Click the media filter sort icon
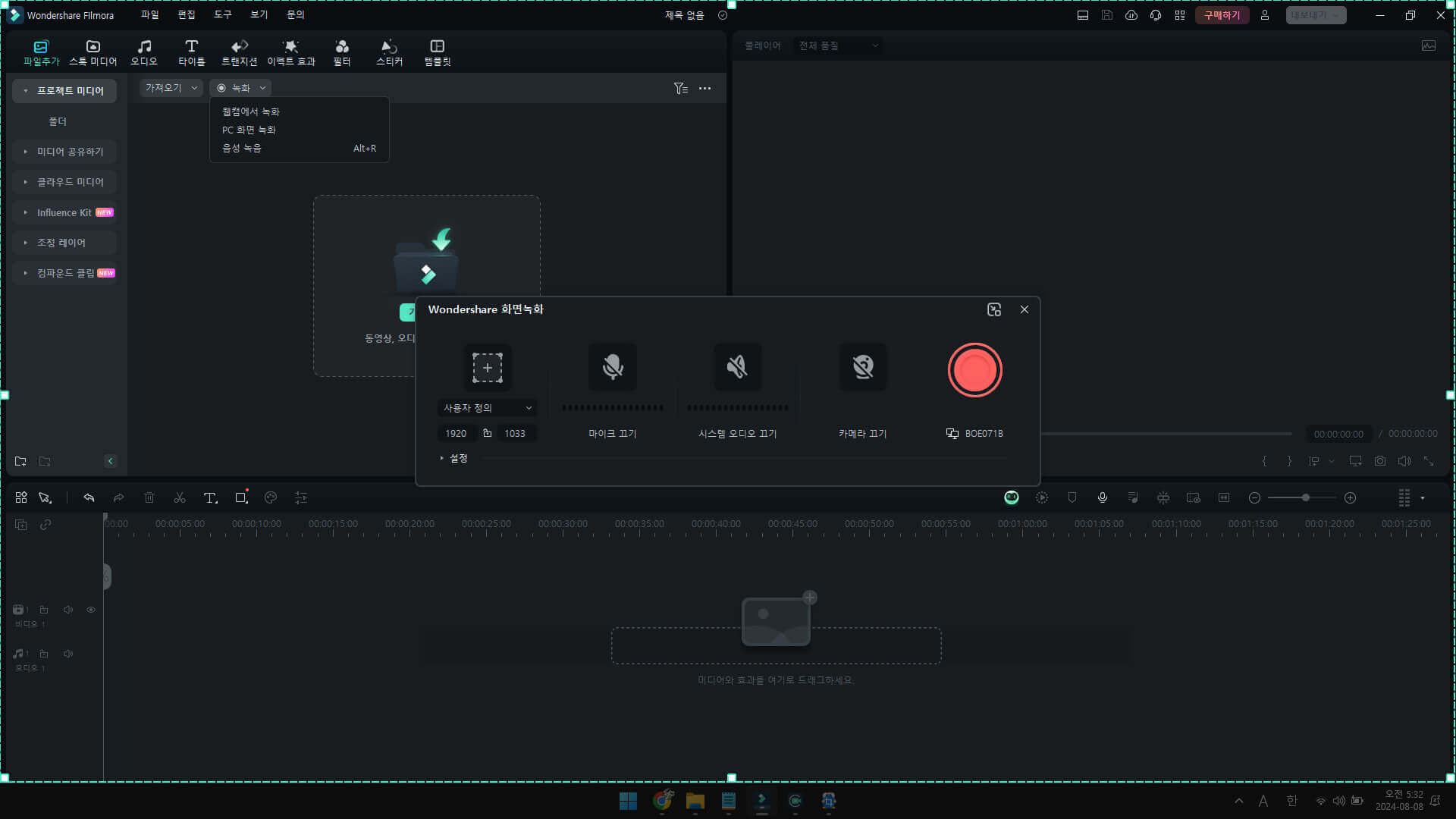 tap(680, 88)
